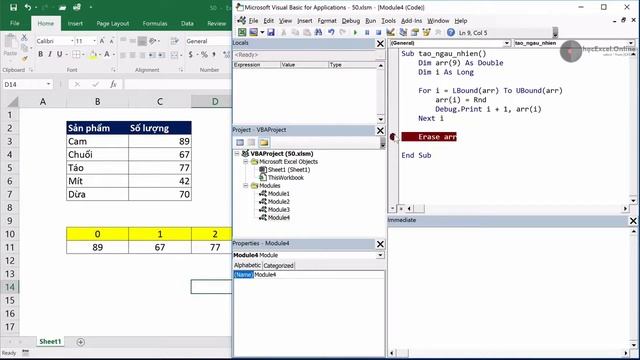
Task: Open Object Browser icon in VBA toolbar
Action: (x=427, y=32)
